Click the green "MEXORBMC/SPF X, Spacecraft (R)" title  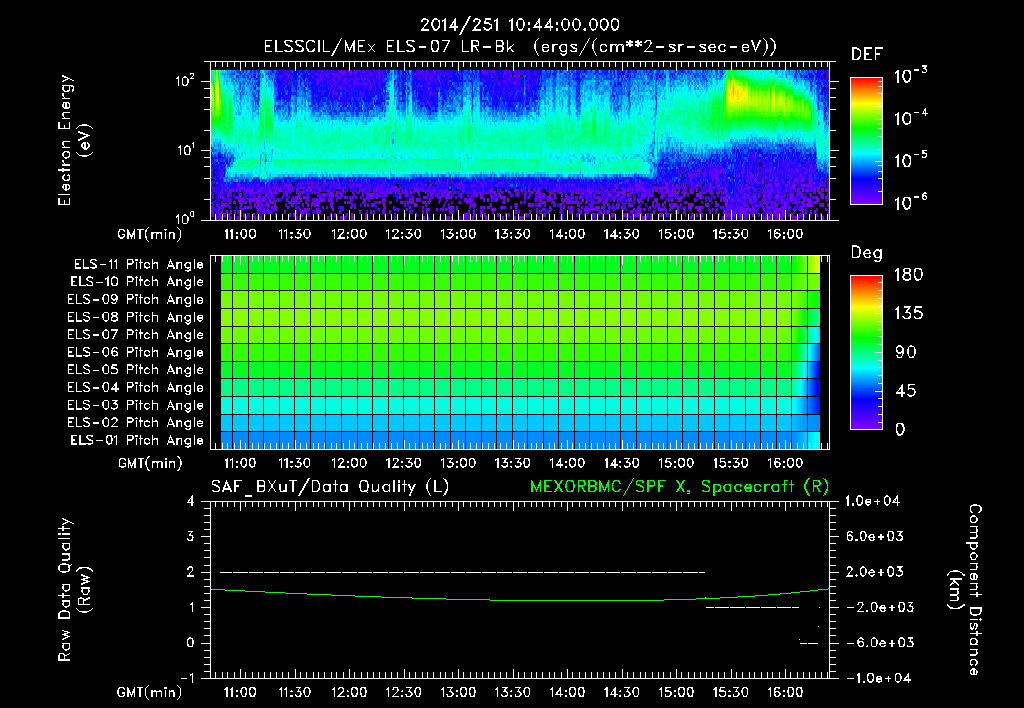click(x=679, y=487)
